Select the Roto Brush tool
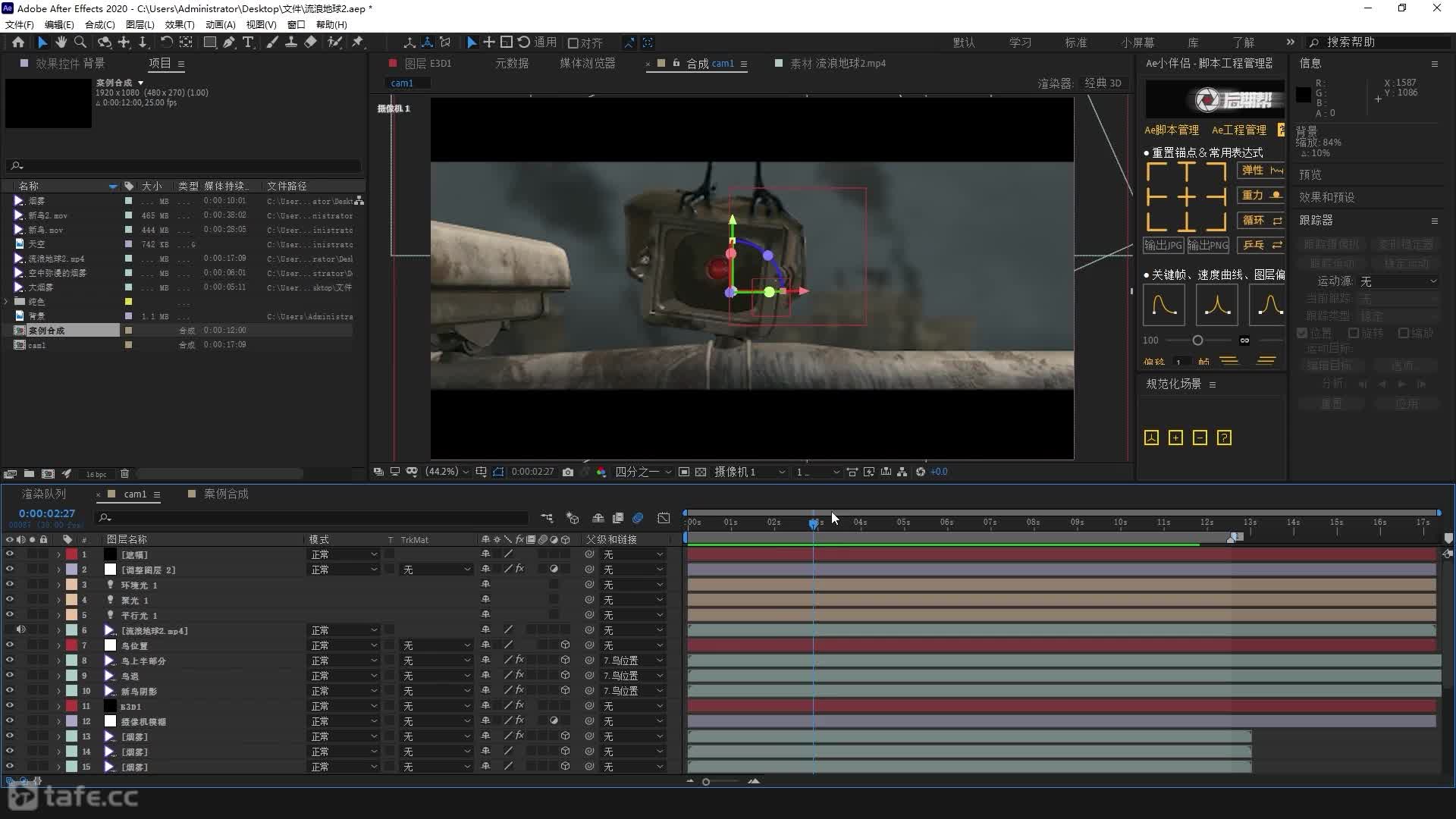The width and height of the screenshot is (1456, 819). [x=334, y=42]
